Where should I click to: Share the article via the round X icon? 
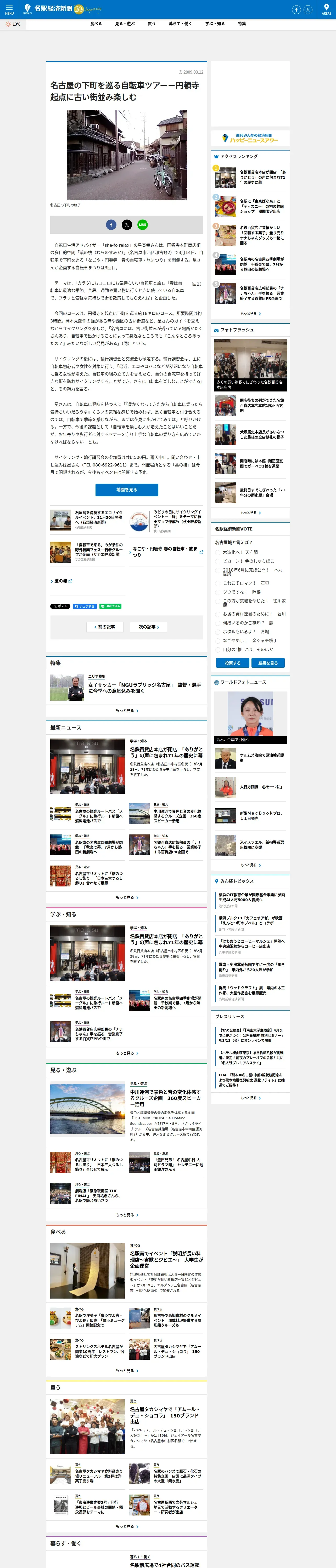(x=127, y=224)
